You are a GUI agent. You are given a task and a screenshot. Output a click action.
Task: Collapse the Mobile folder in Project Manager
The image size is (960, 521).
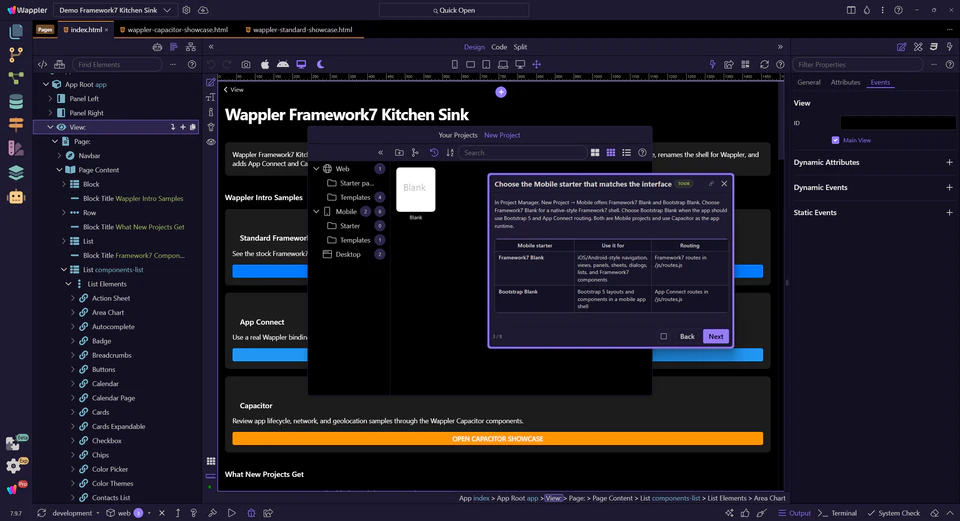[x=317, y=211]
